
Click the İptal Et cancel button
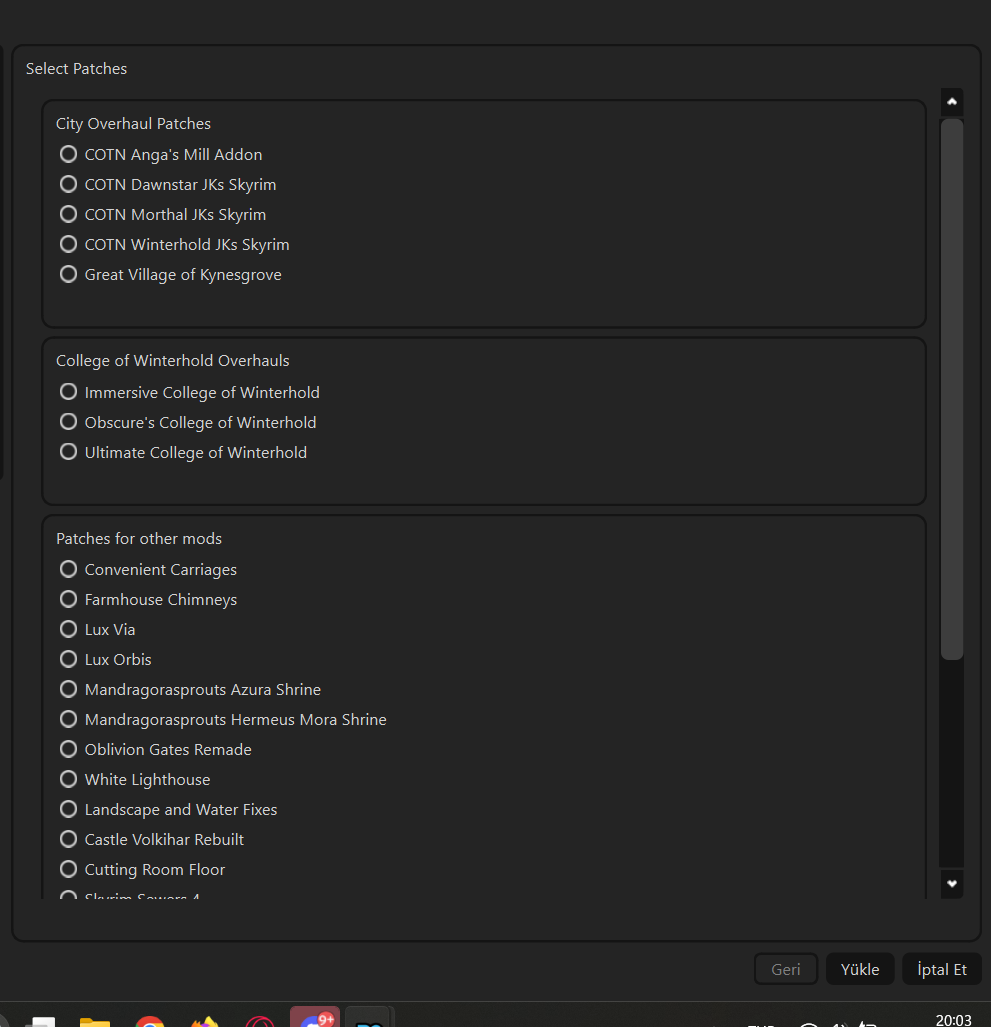click(942, 969)
